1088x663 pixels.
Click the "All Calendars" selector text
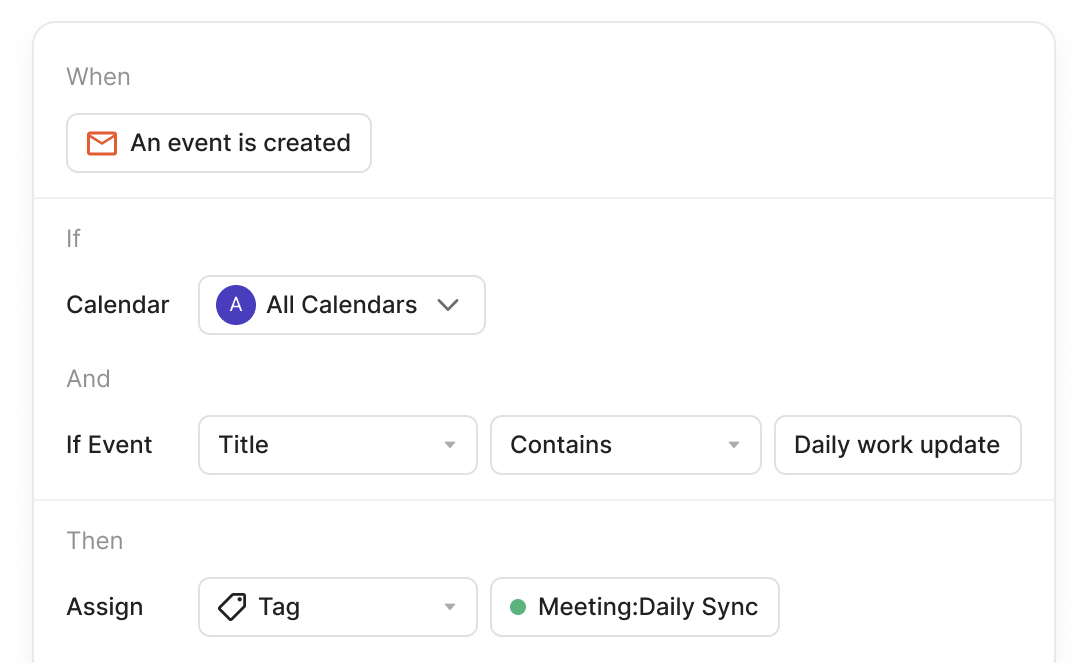click(341, 305)
